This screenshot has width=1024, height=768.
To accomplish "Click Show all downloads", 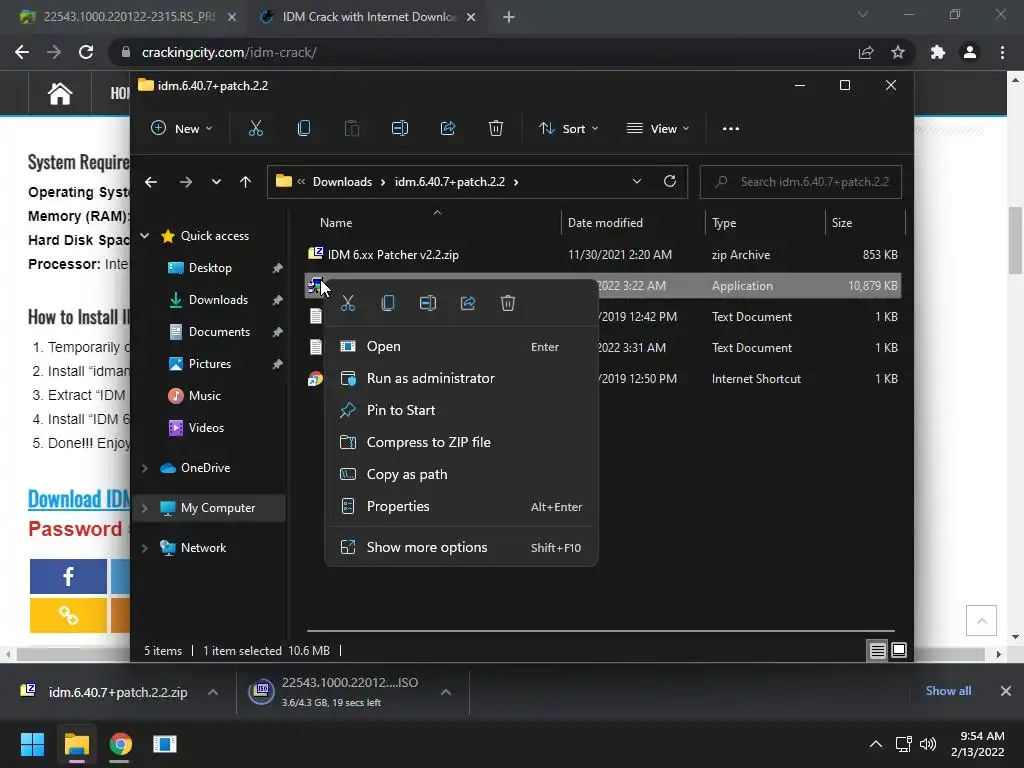I will (948, 690).
